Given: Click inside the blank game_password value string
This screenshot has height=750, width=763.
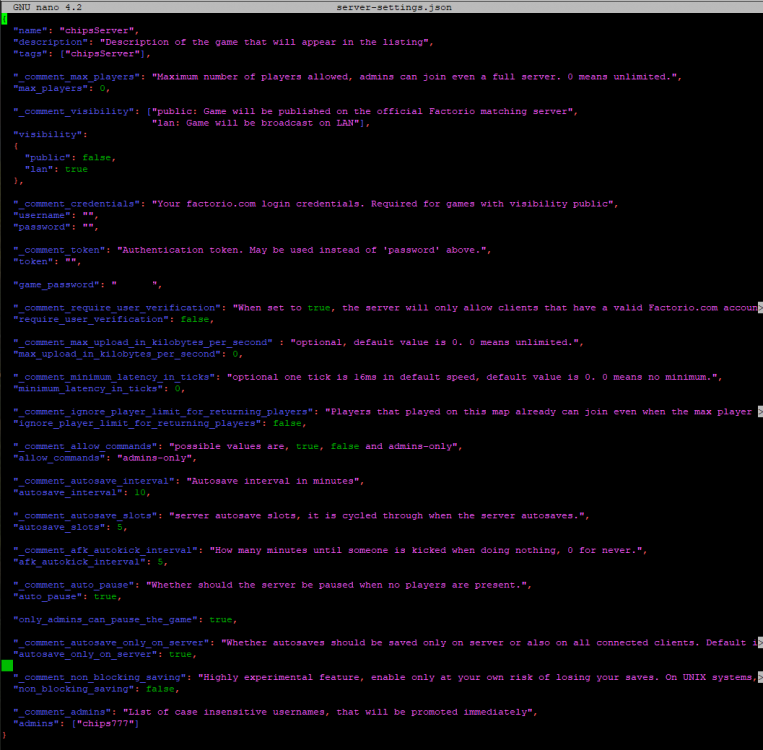Looking at the screenshot, I should [x=136, y=285].
